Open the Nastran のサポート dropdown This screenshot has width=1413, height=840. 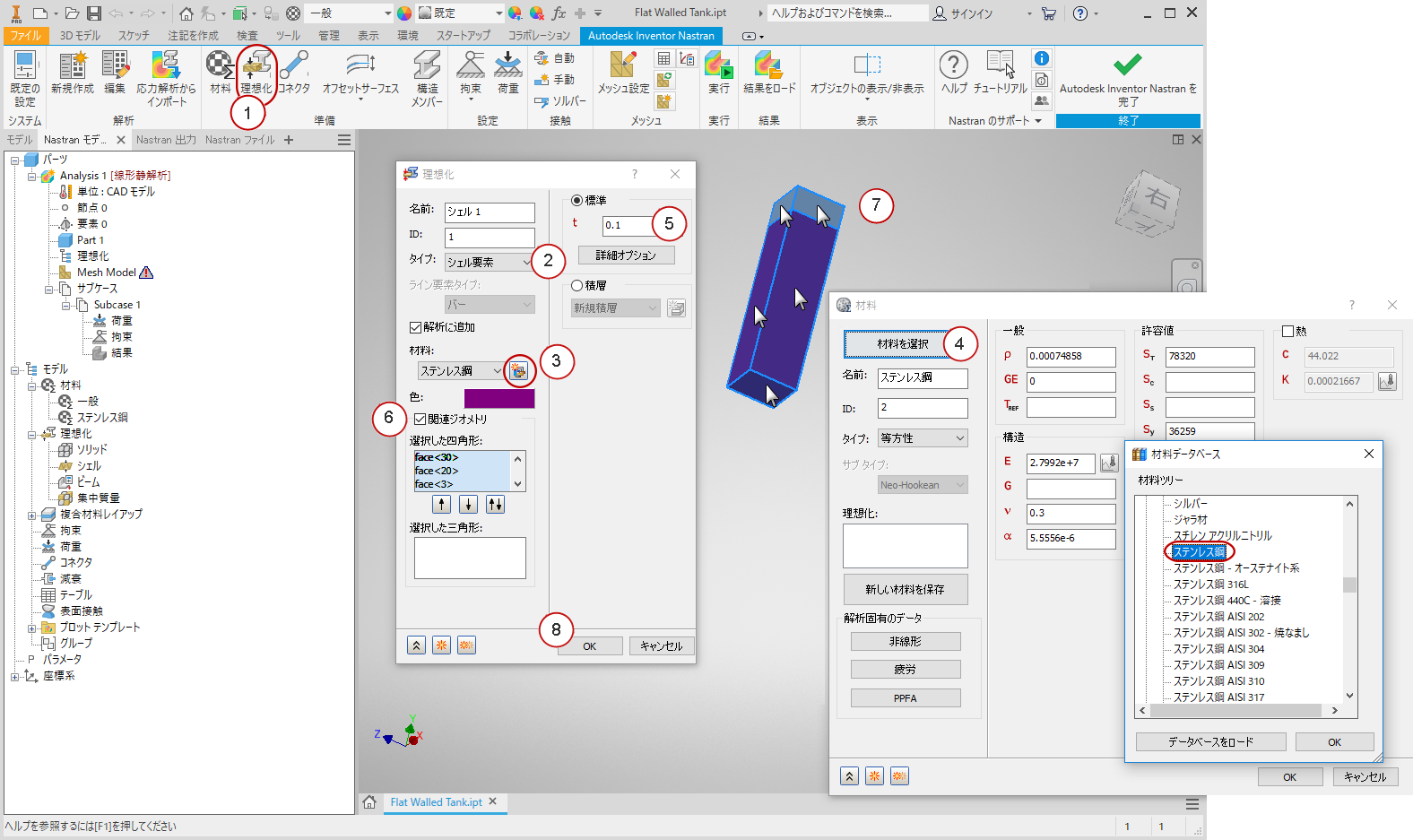point(995,120)
